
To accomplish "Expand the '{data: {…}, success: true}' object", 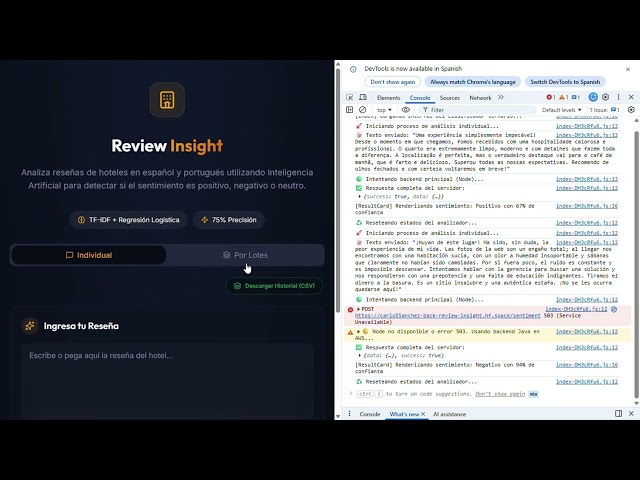I will pyautogui.click(x=360, y=356).
